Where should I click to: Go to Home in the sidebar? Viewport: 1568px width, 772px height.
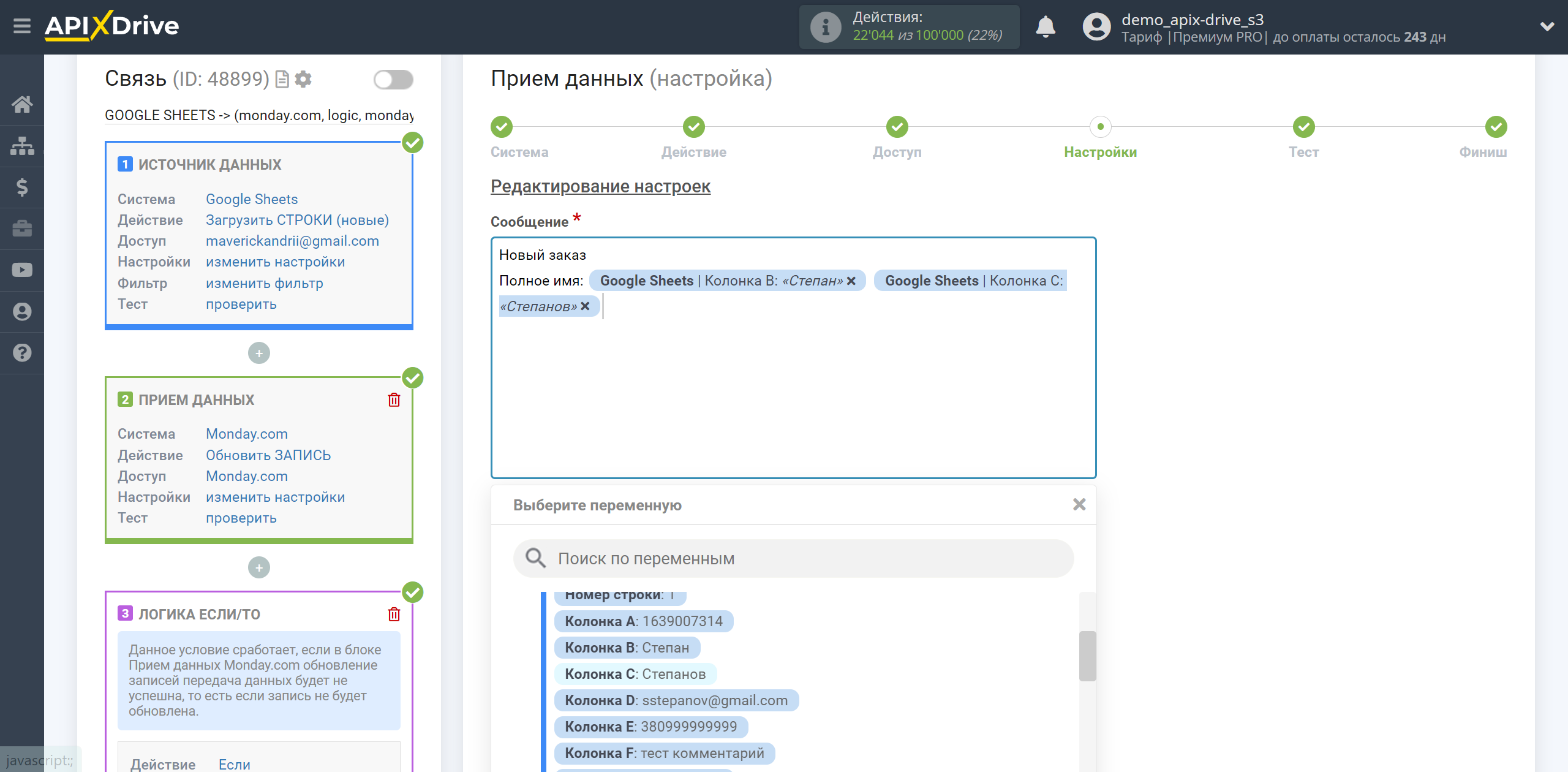22,104
